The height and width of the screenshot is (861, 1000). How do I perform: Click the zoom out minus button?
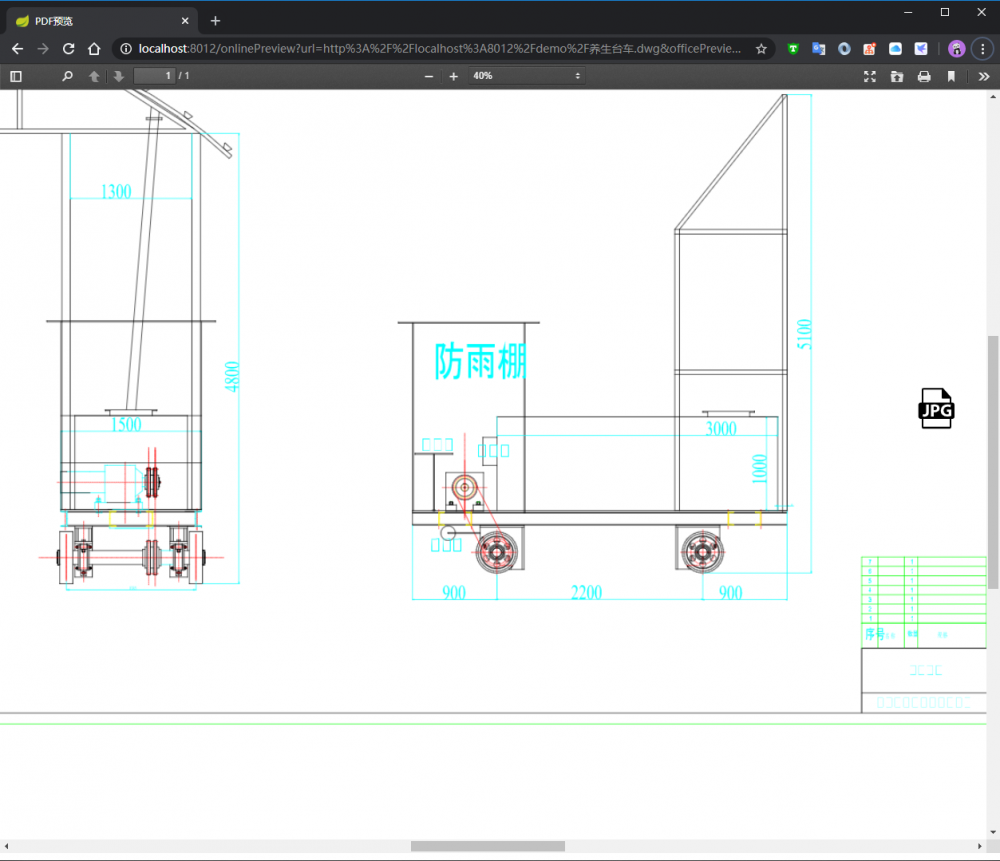point(429,76)
